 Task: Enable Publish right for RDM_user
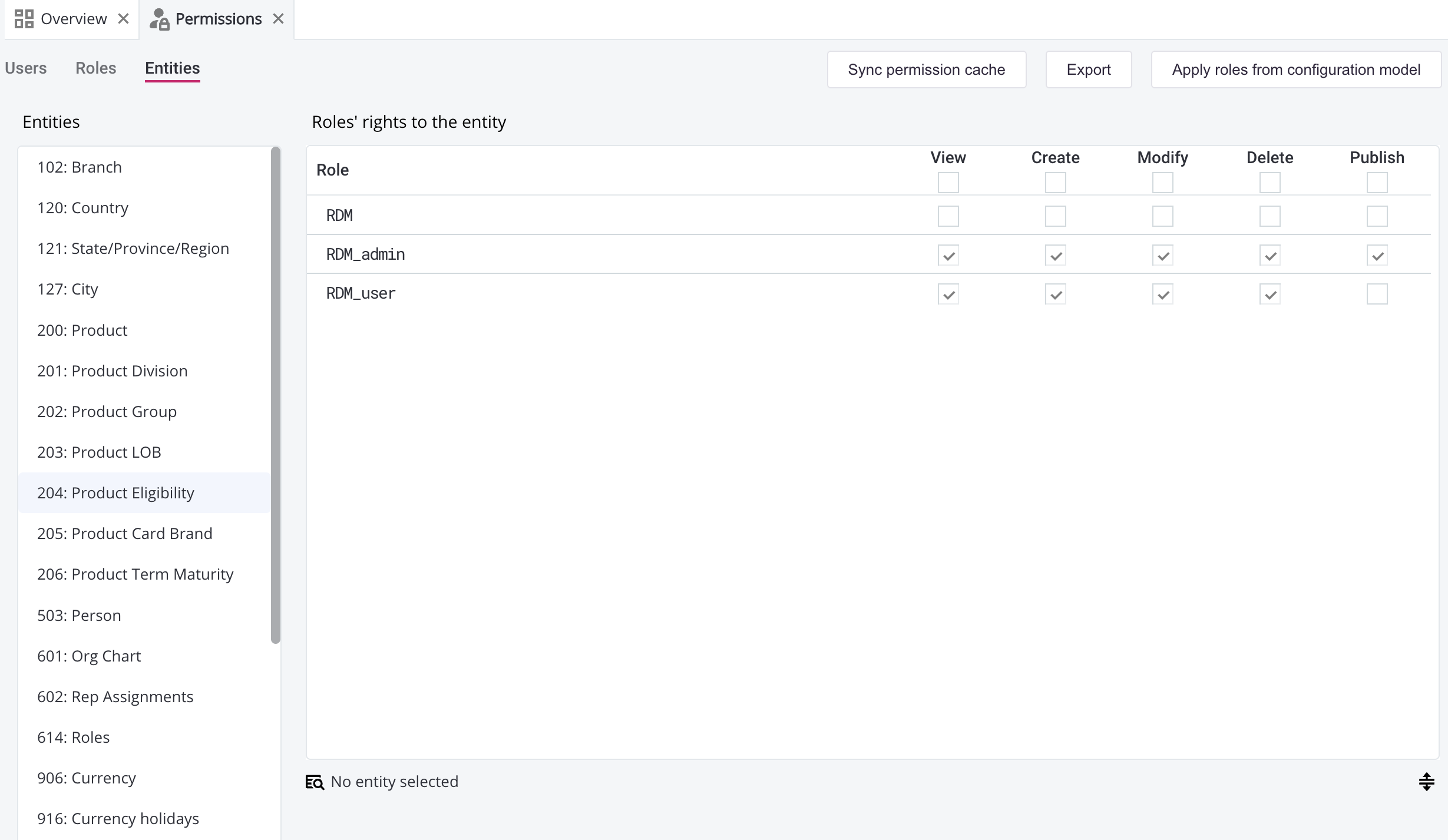pyautogui.click(x=1377, y=294)
